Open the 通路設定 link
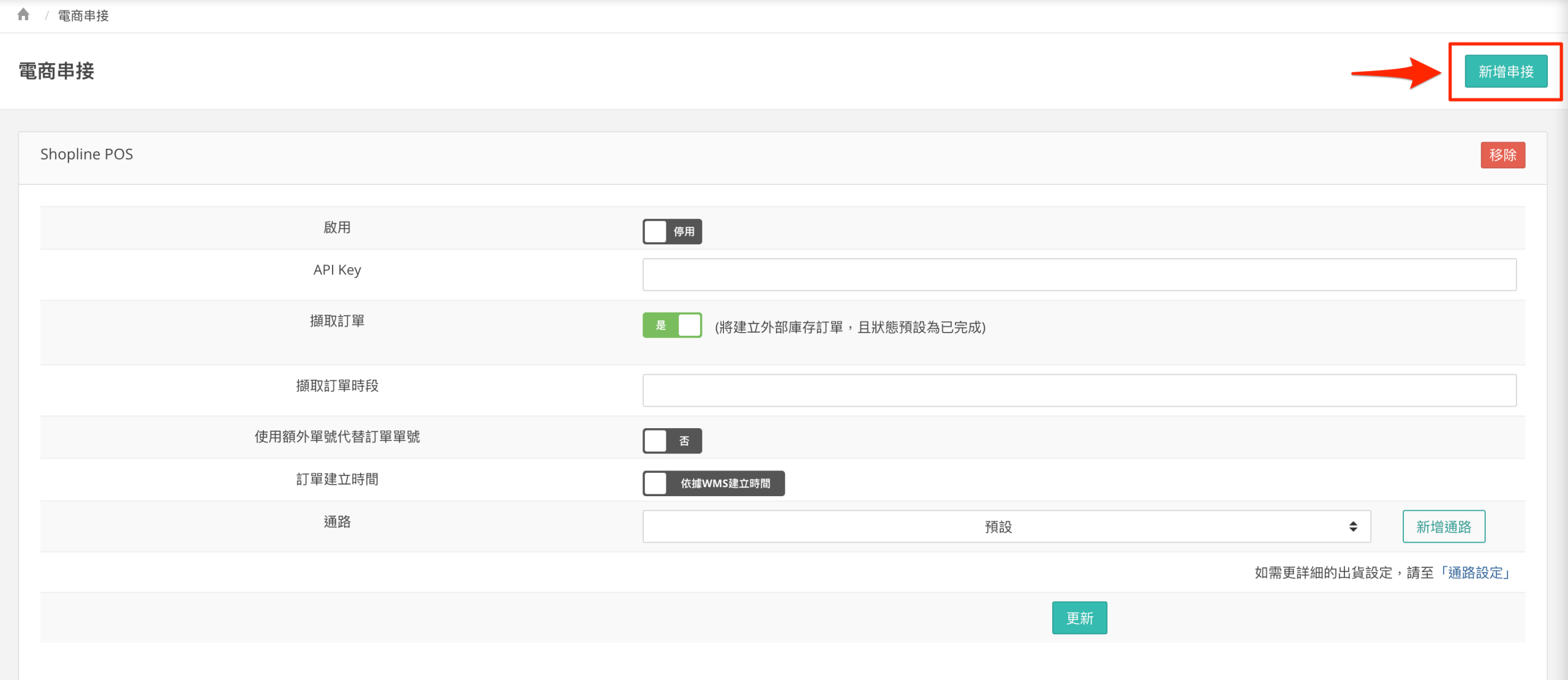Image resolution: width=1568 pixels, height=680 pixels. pos(1475,573)
